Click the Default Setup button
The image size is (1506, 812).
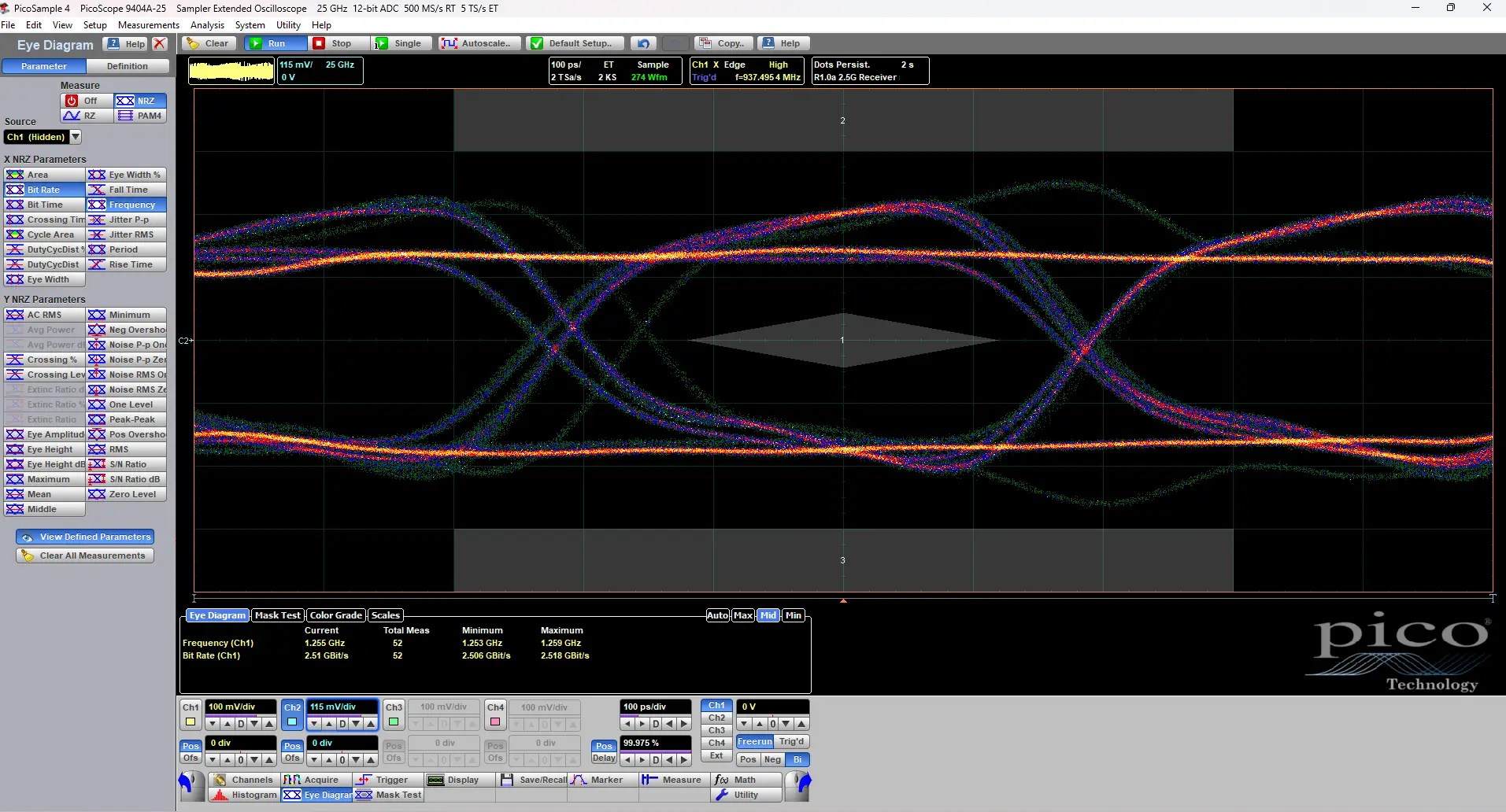tap(575, 43)
